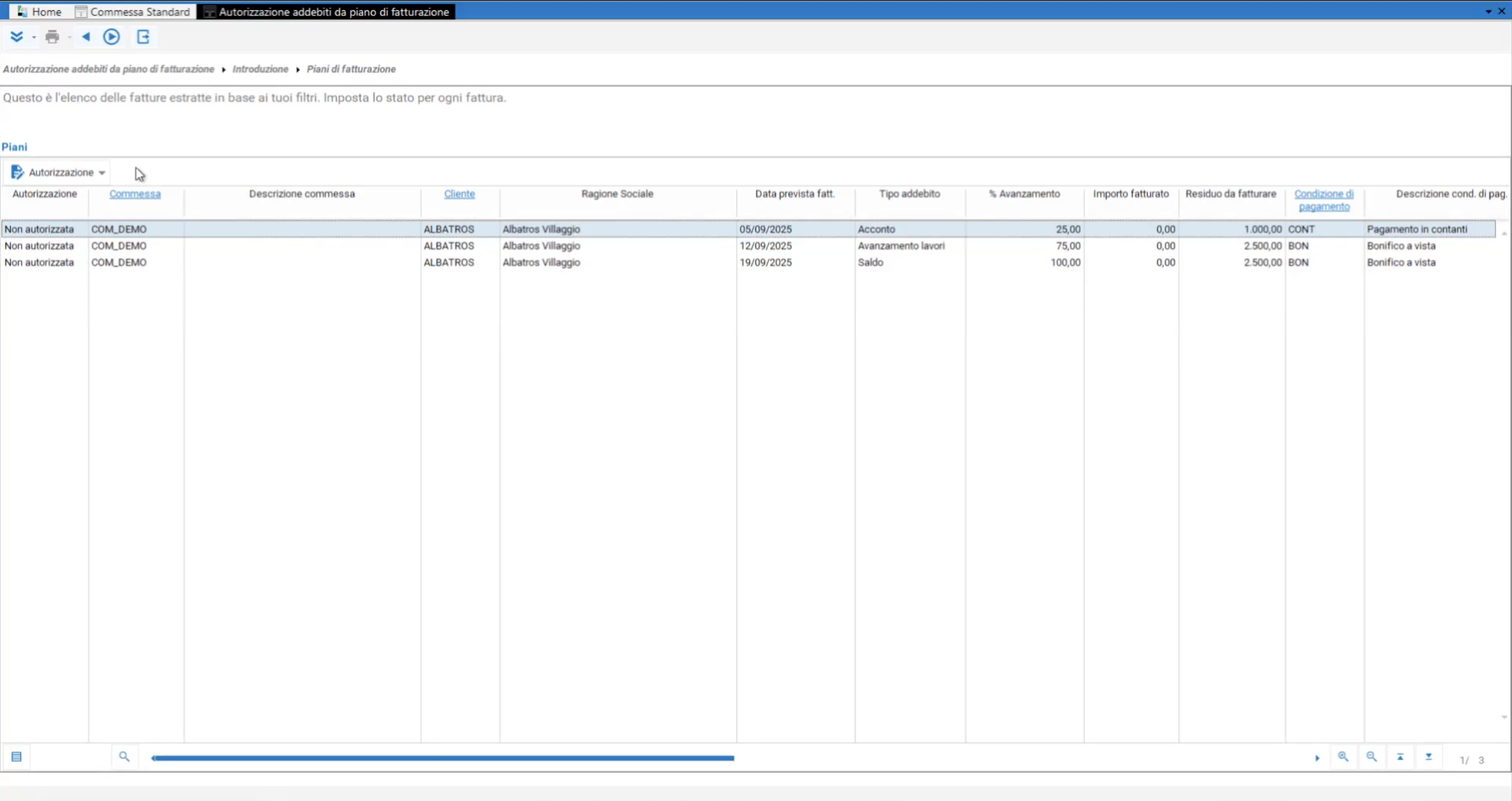Click the horizontal scrollbar bar of grid
This screenshot has width=1512, height=801.
pos(443,758)
